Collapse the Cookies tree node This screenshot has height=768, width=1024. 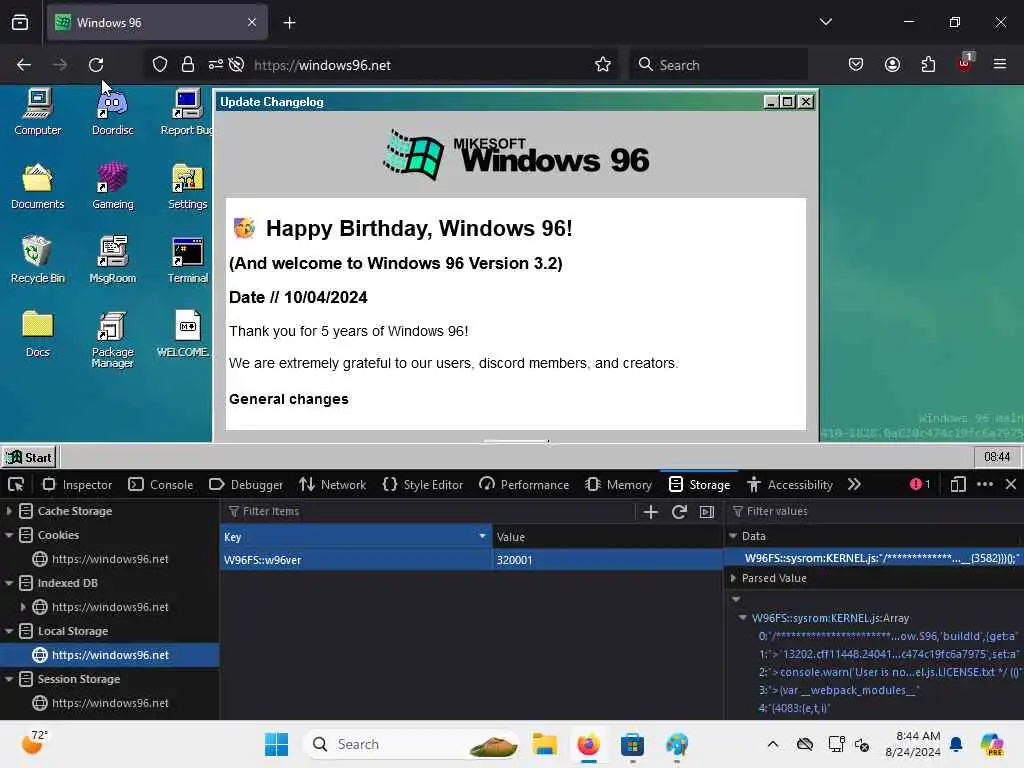coord(9,535)
